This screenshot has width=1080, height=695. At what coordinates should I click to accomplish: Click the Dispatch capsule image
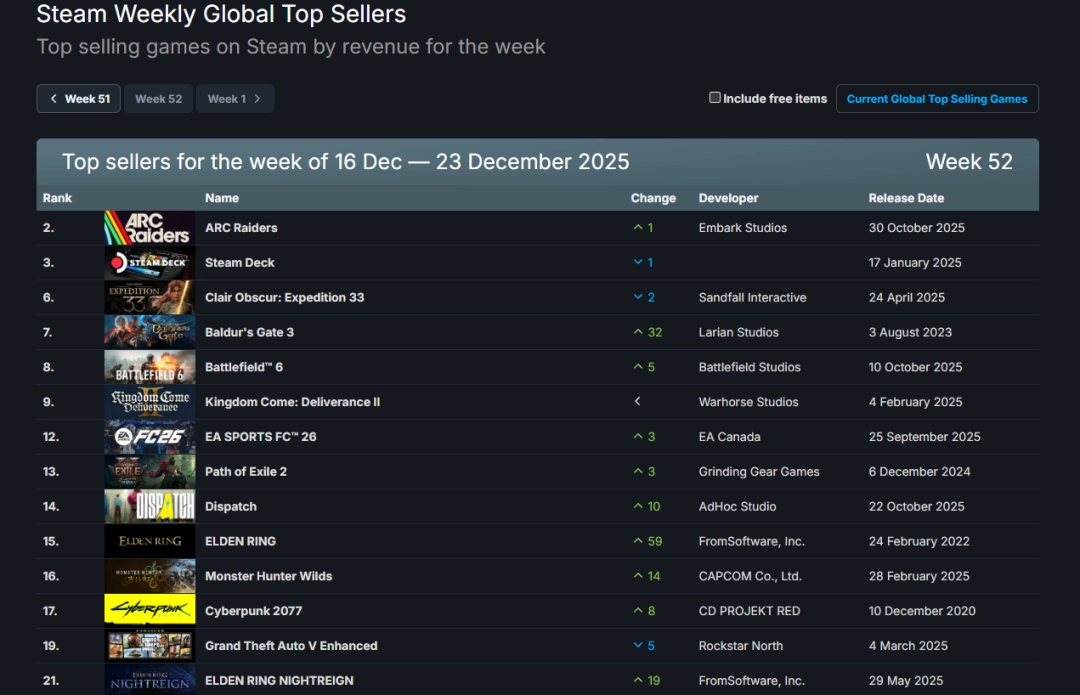(149, 506)
